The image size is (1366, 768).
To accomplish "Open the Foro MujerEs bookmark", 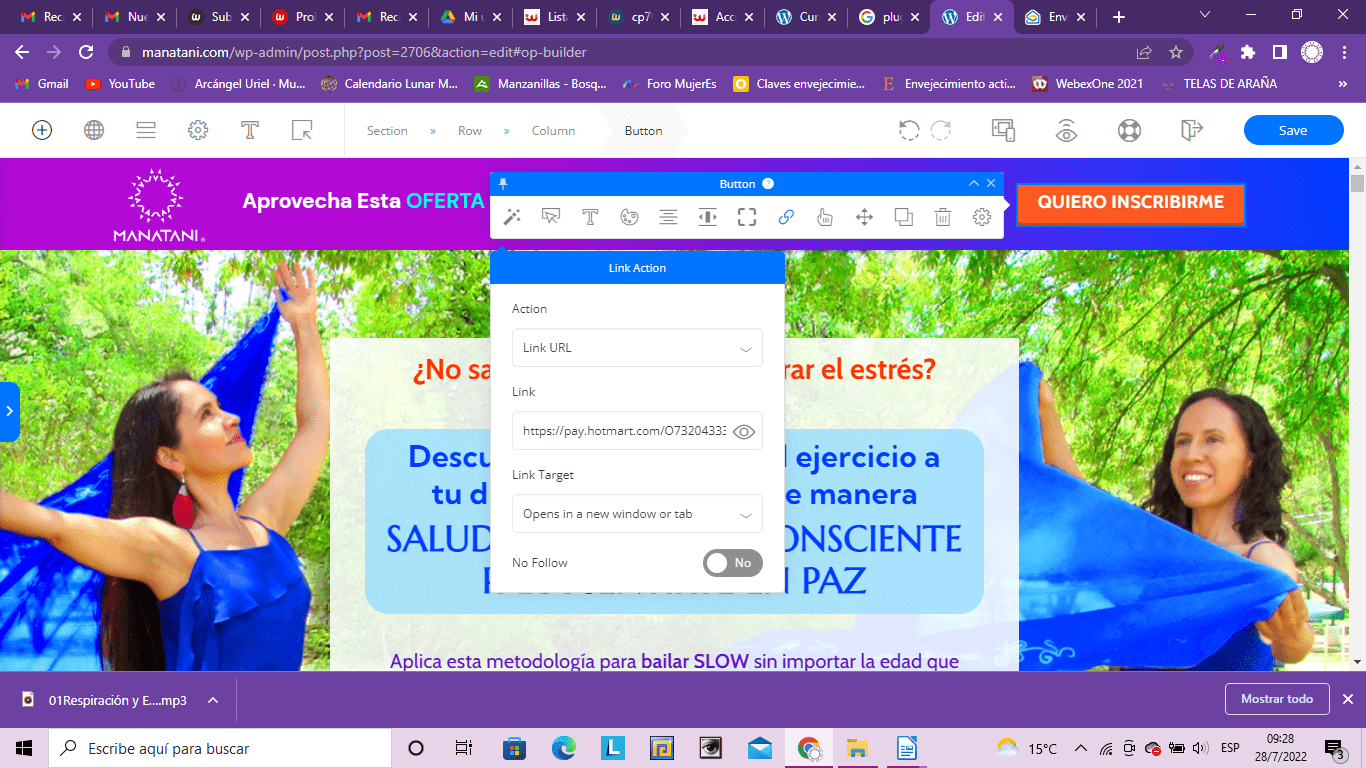I will pos(669,84).
